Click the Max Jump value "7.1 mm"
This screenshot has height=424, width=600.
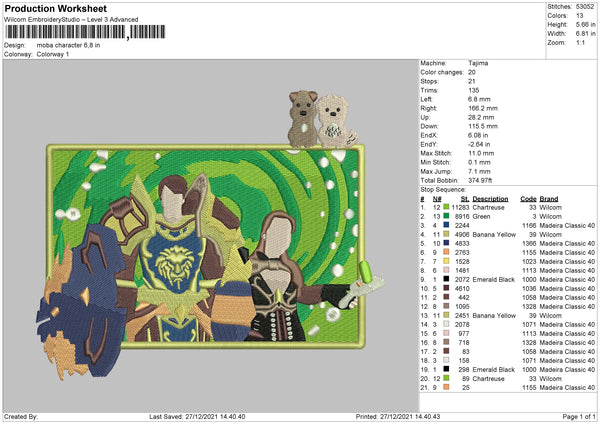pos(479,171)
